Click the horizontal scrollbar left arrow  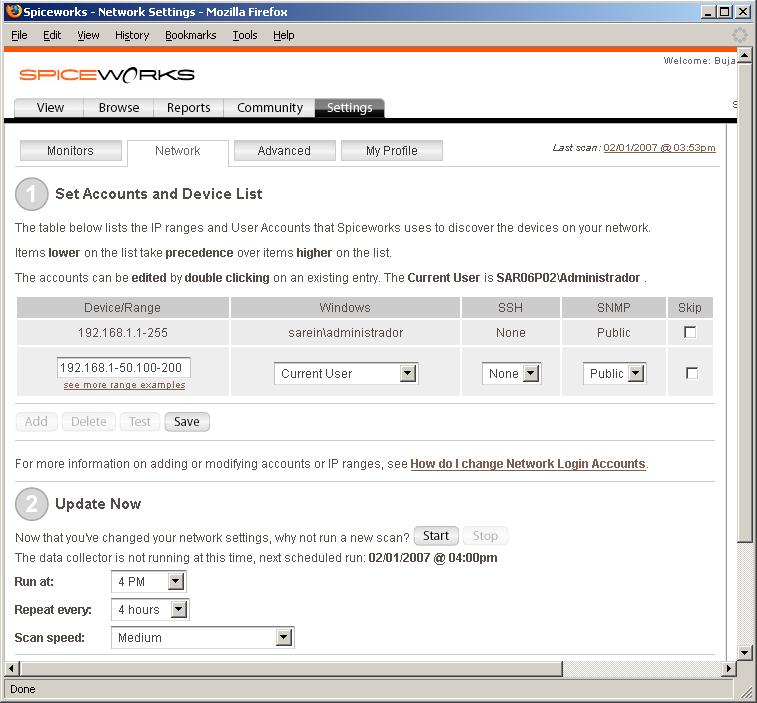(12, 669)
